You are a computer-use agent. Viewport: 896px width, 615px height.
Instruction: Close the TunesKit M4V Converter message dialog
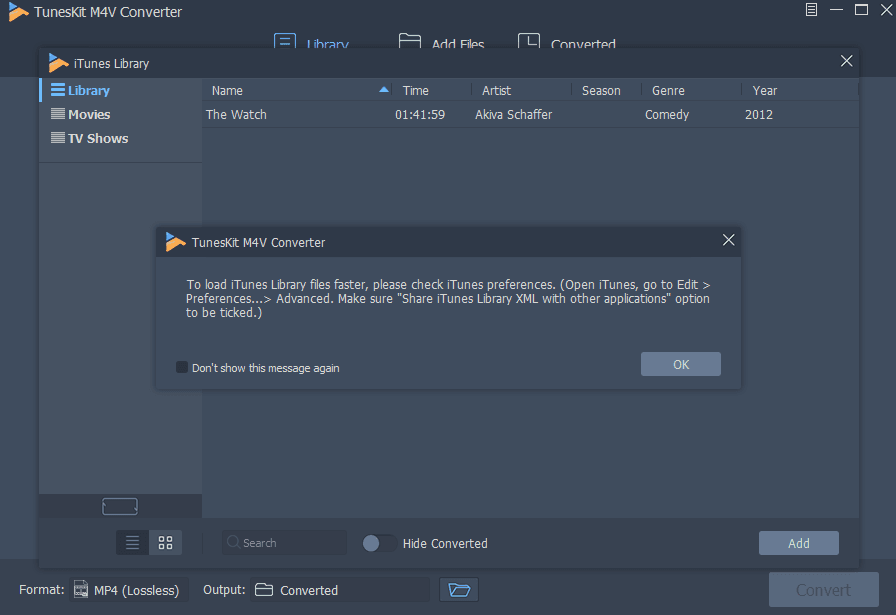(x=729, y=240)
